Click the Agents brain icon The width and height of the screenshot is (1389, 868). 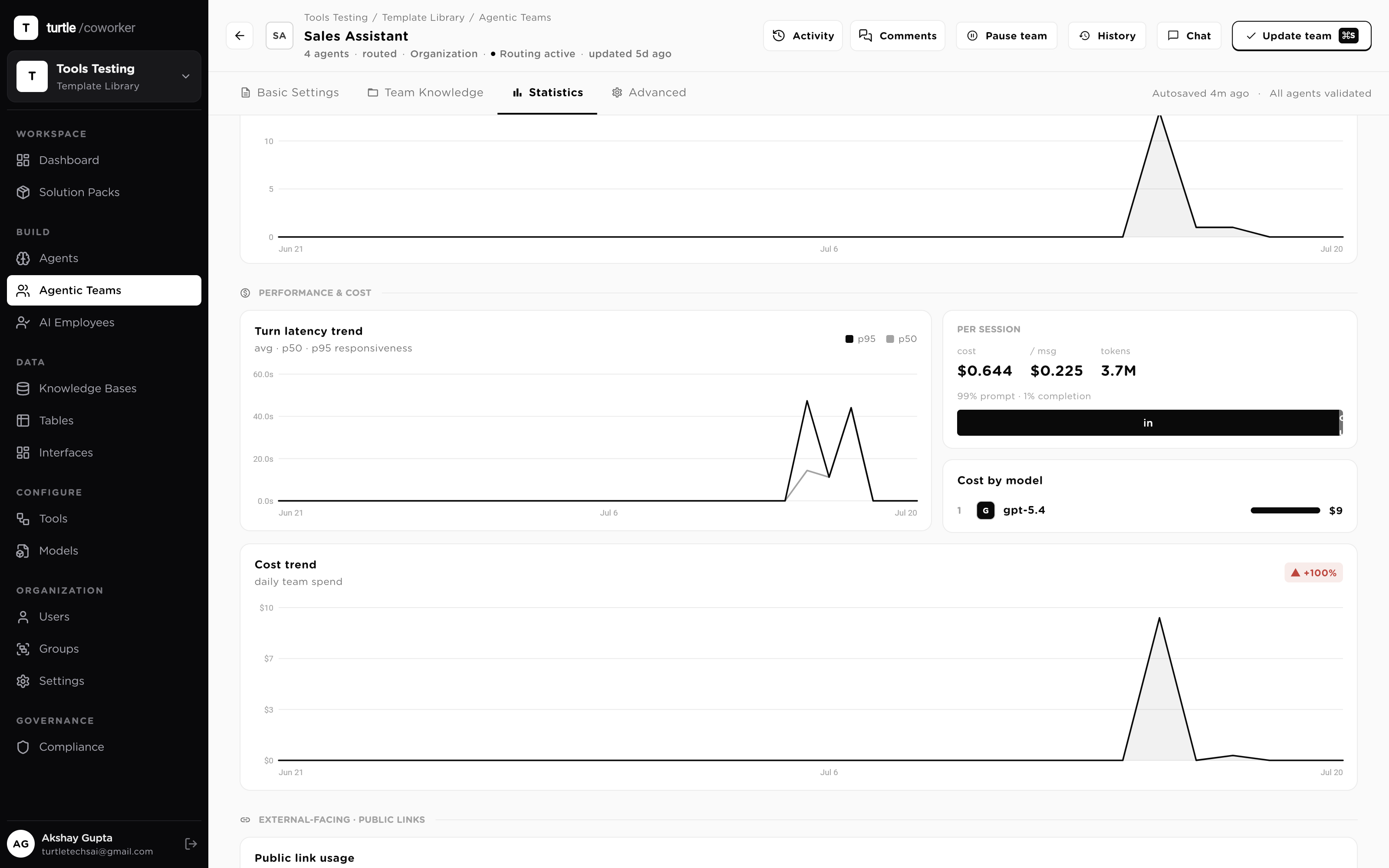(23, 258)
